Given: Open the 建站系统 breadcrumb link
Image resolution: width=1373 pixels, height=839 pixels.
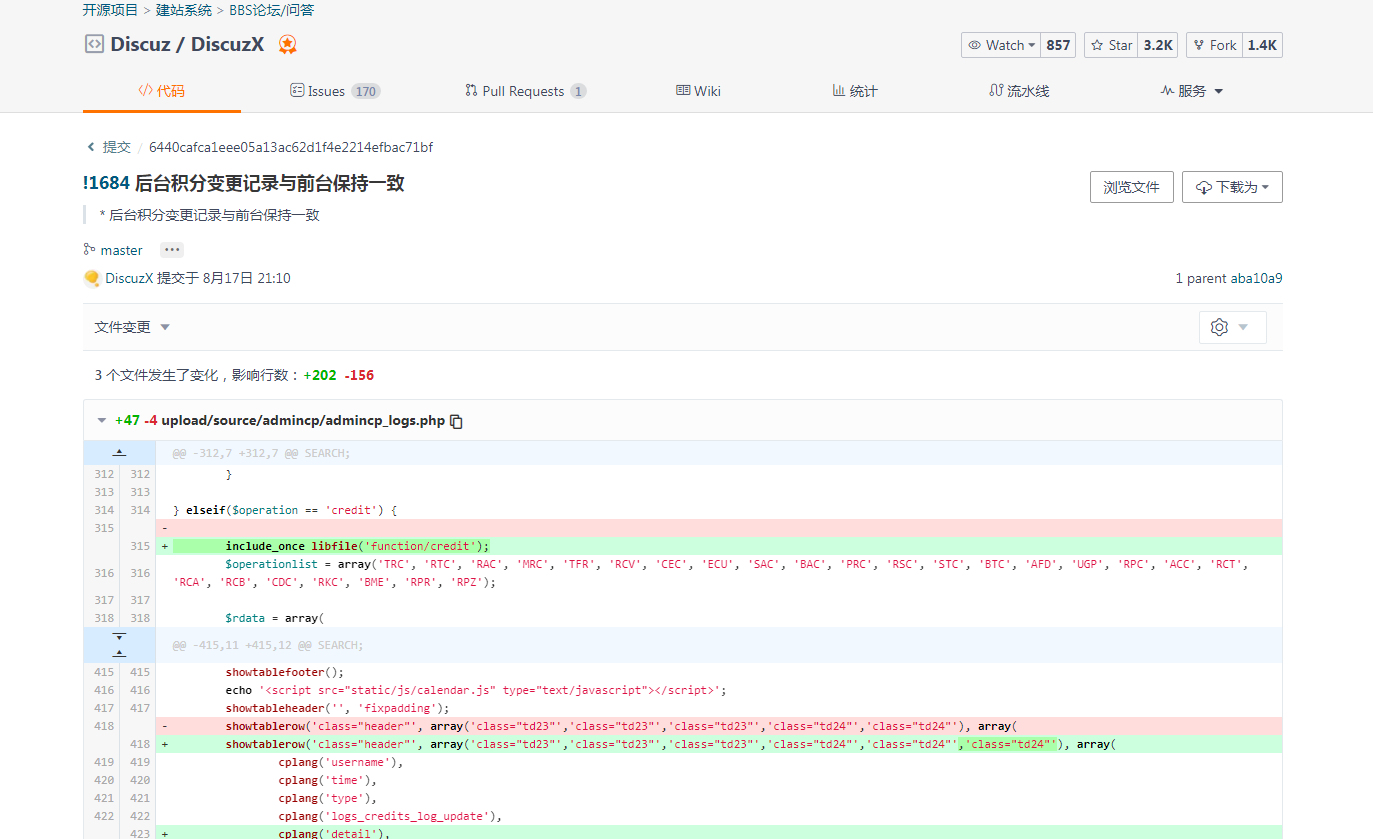Looking at the screenshot, I should [x=184, y=10].
